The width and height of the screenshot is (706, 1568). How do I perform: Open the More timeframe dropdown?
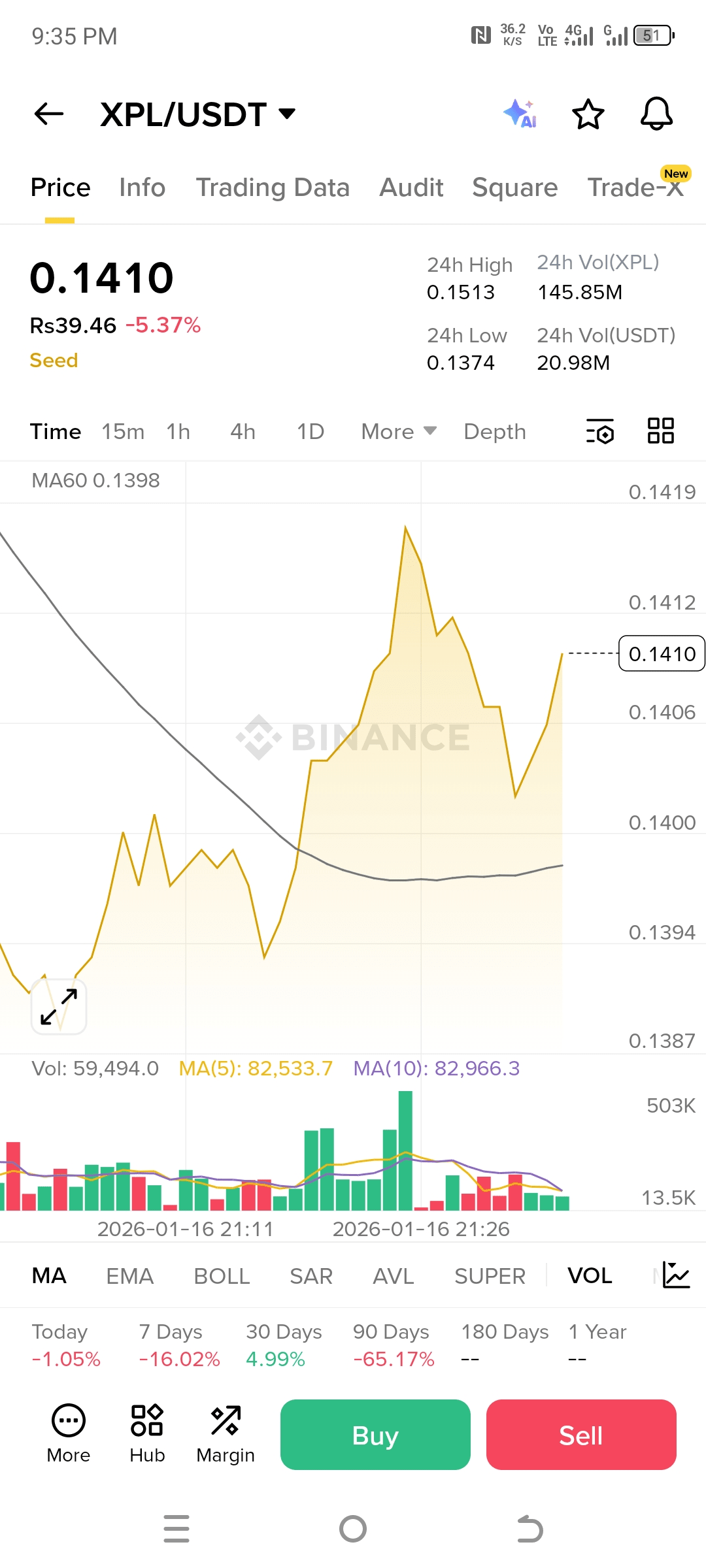click(x=399, y=431)
